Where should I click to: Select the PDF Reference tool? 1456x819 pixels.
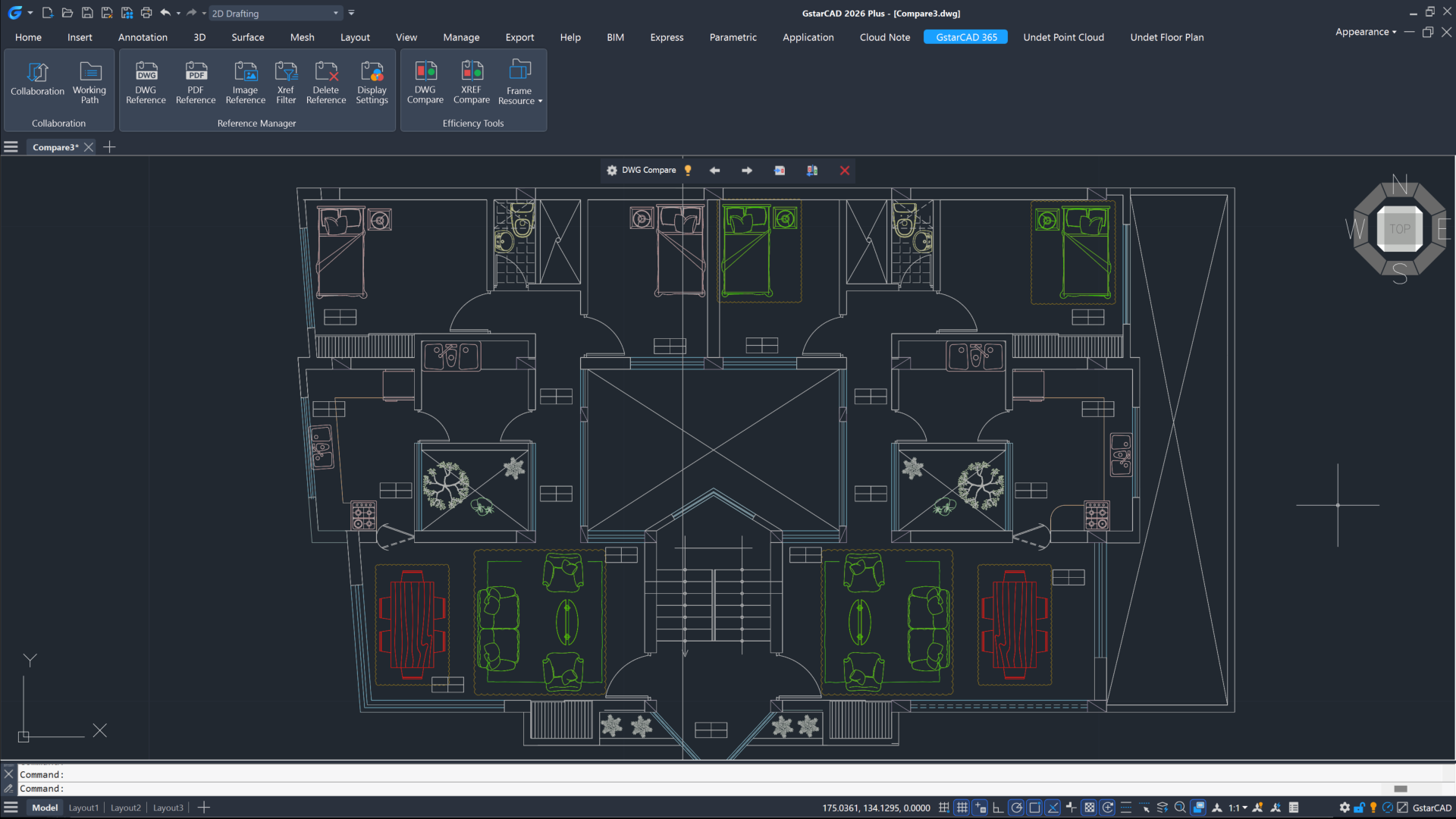(x=196, y=81)
